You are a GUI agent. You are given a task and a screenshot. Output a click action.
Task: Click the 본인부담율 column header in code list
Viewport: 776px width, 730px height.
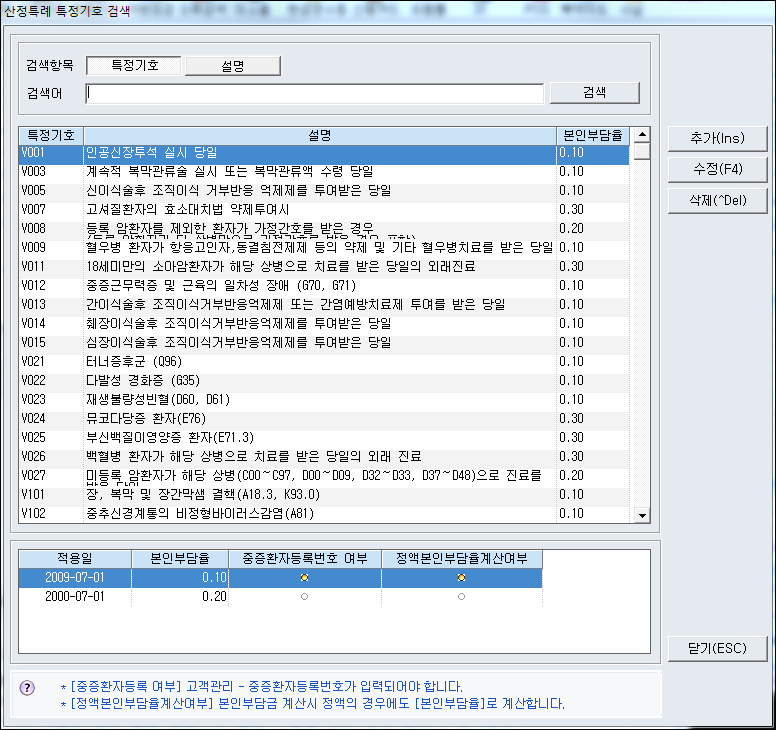(x=594, y=134)
